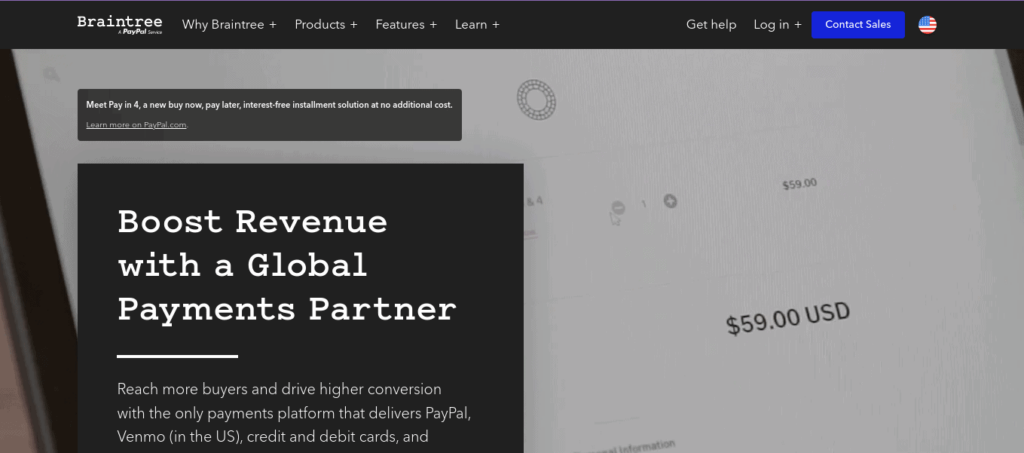Viewport: 1024px width, 453px height.
Task: Open the Learn menu
Action: 477,25
